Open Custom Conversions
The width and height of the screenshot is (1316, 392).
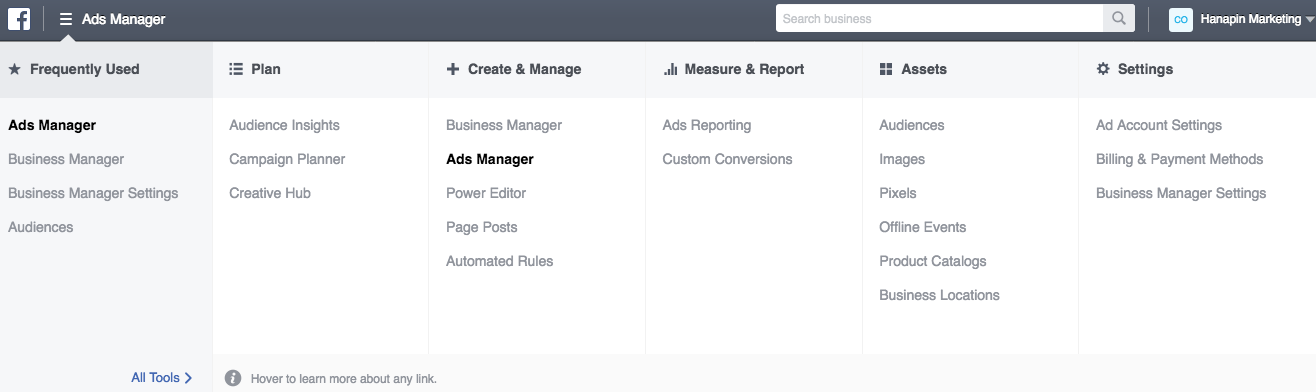point(727,159)
